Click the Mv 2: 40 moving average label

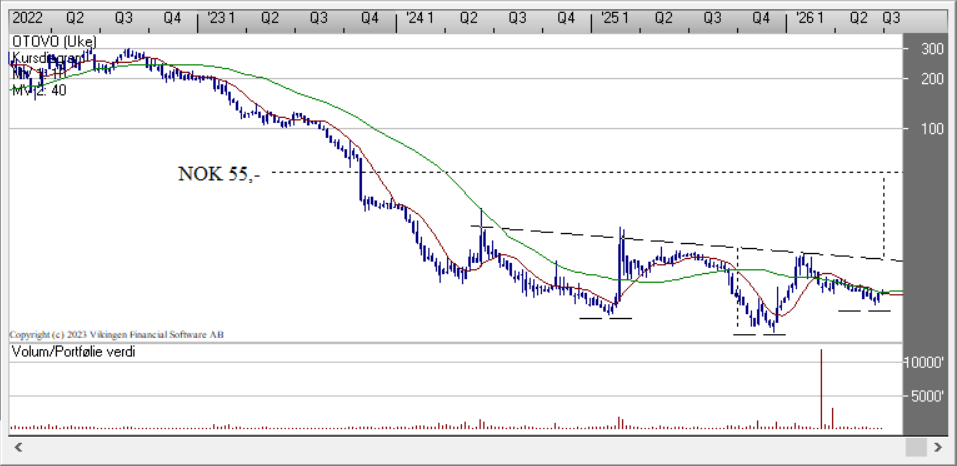(39, 90)
